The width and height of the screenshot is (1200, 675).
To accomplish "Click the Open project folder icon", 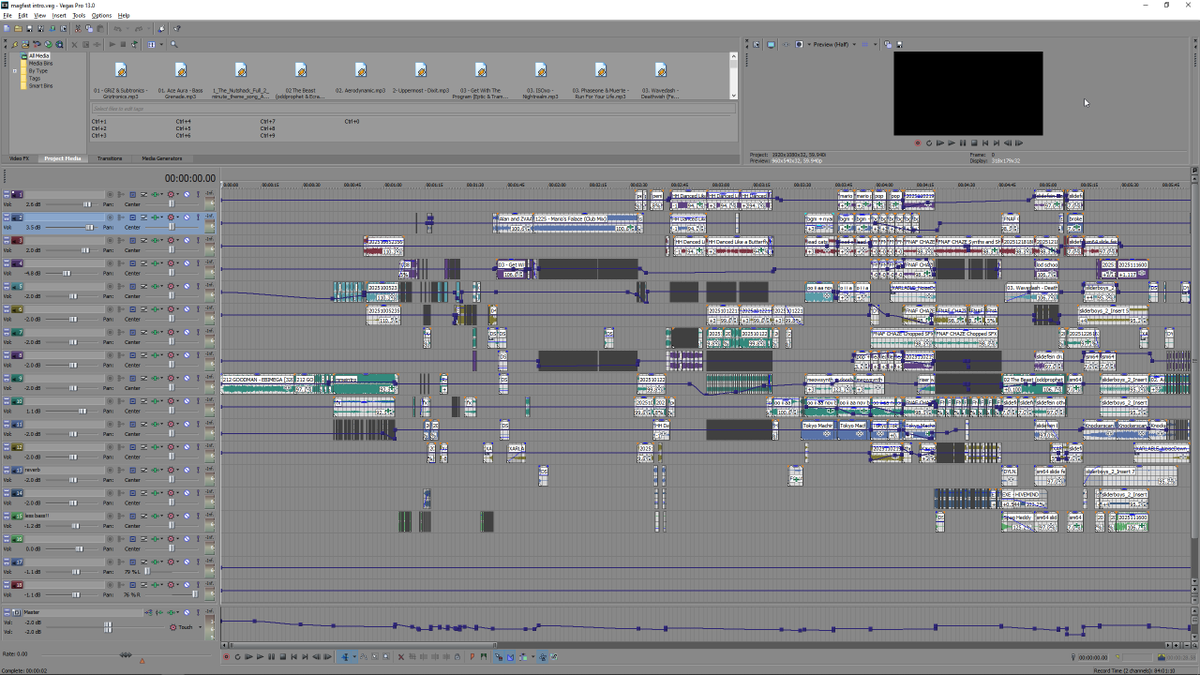I will (18, 28).
